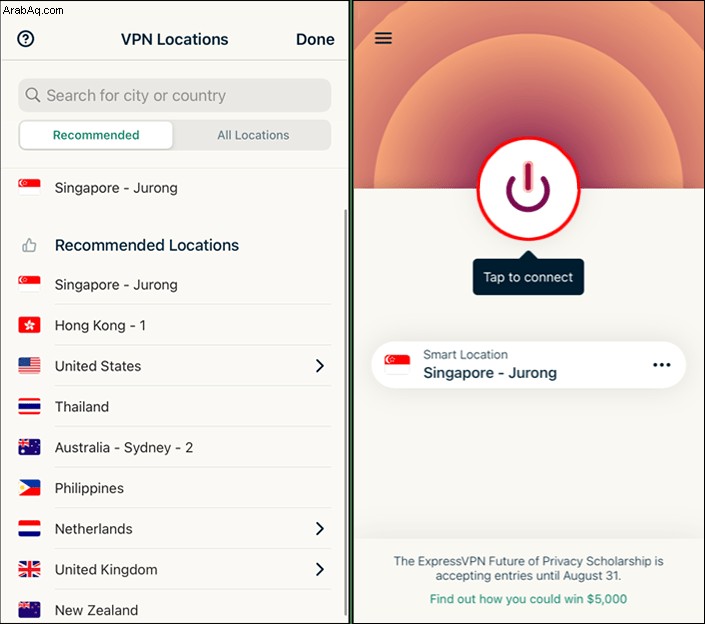Select Singapore - Jurong under Recommended Locations
Image resolution: width=705 pixels, height=624 pixels.
point(174,285)
